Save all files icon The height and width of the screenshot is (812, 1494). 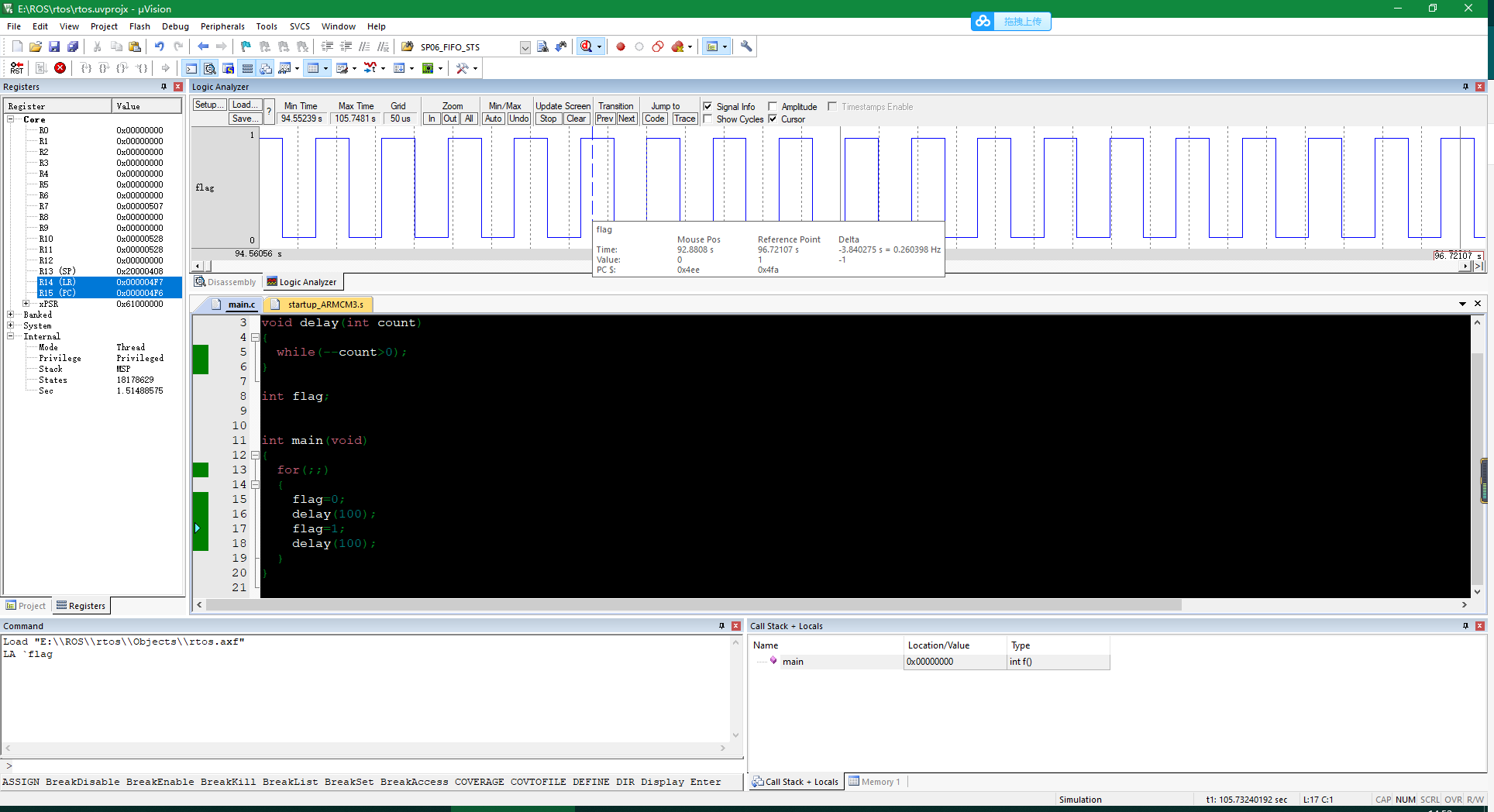[73, 46]
